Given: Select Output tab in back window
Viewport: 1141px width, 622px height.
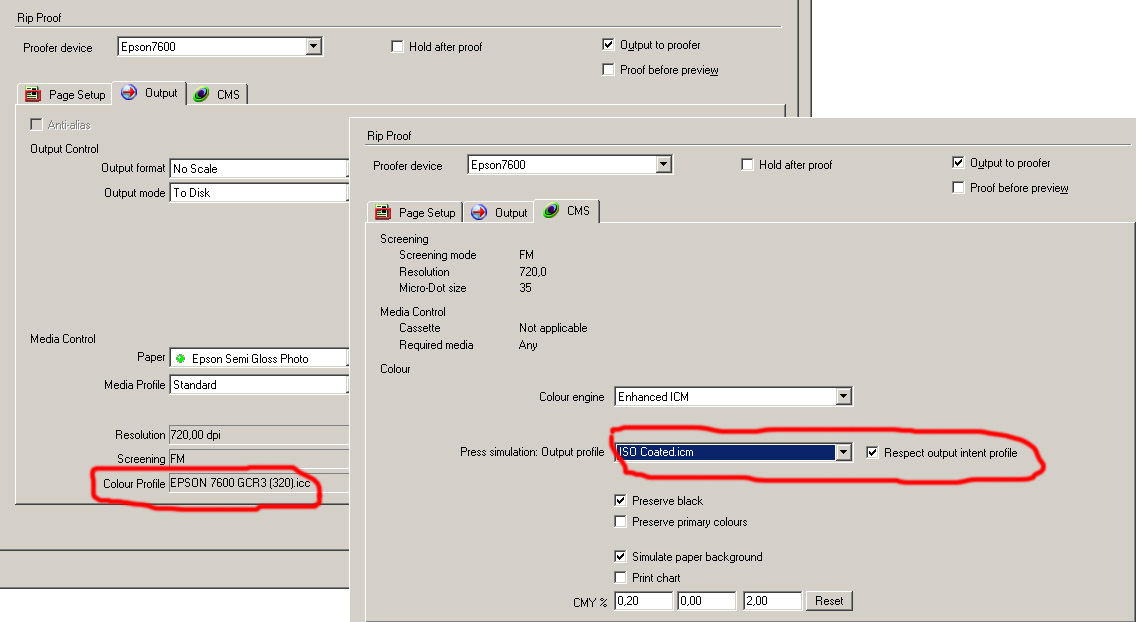Looking at the screenshot, I should [149, 92].
